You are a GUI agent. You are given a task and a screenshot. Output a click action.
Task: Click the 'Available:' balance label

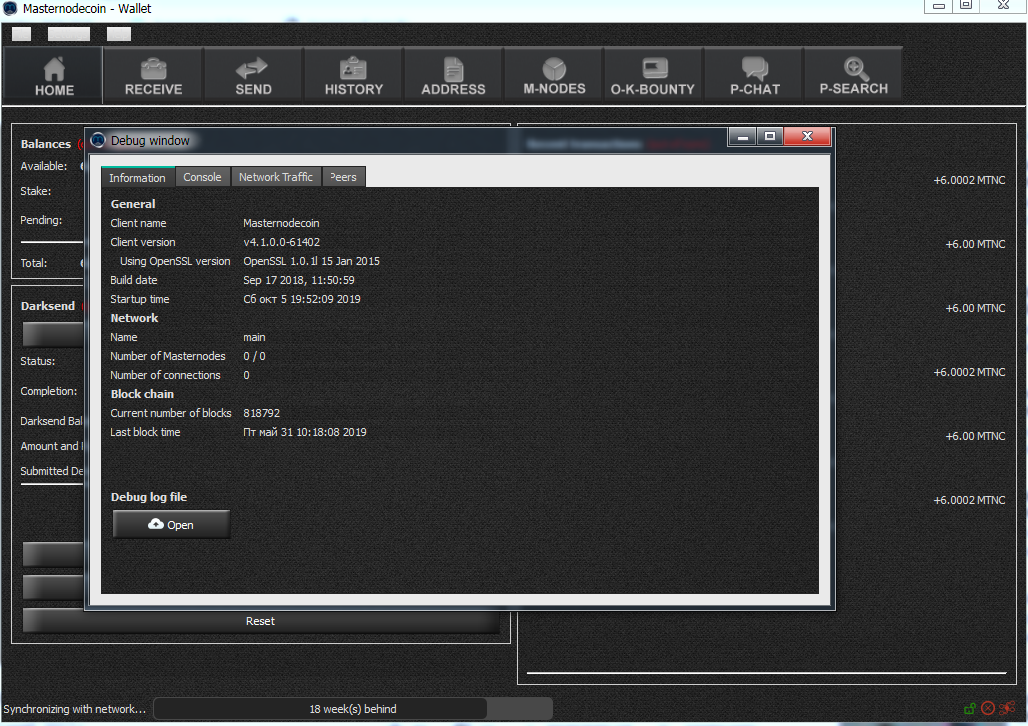click(43, 166)
